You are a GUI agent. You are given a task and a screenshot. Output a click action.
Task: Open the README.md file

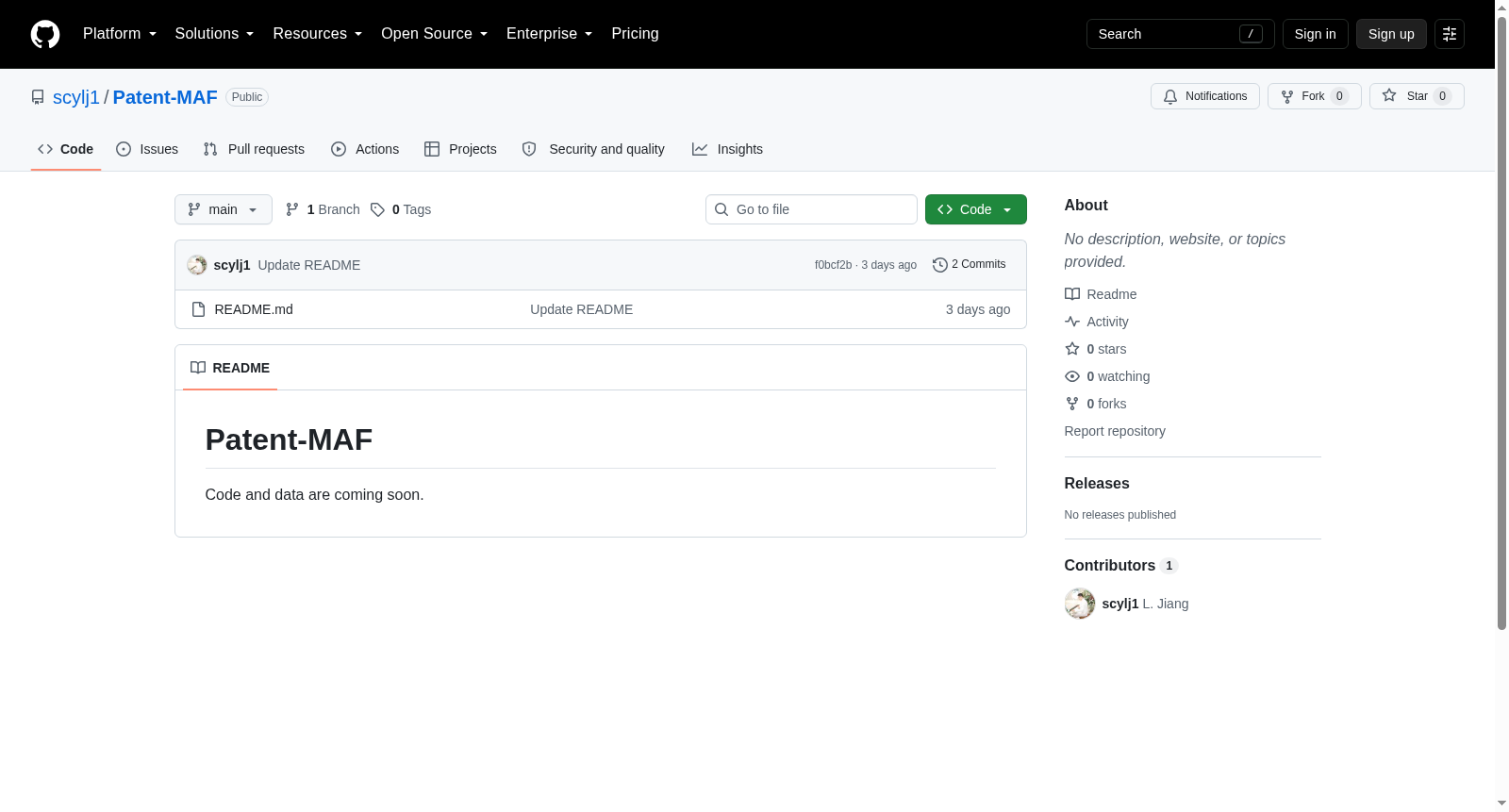coord(254,309)
